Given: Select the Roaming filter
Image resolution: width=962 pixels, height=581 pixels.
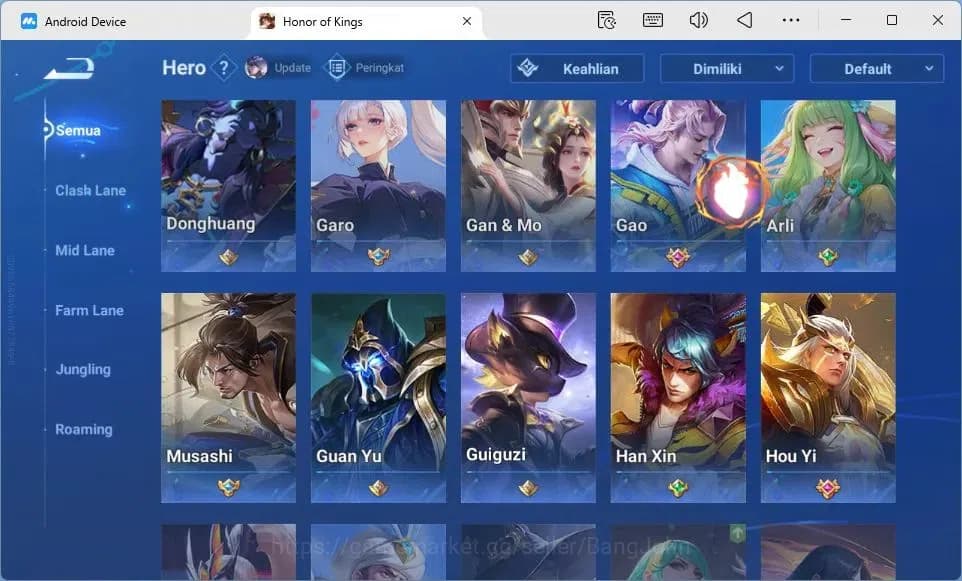Looking at the screenshot, I should click(83, 429).
